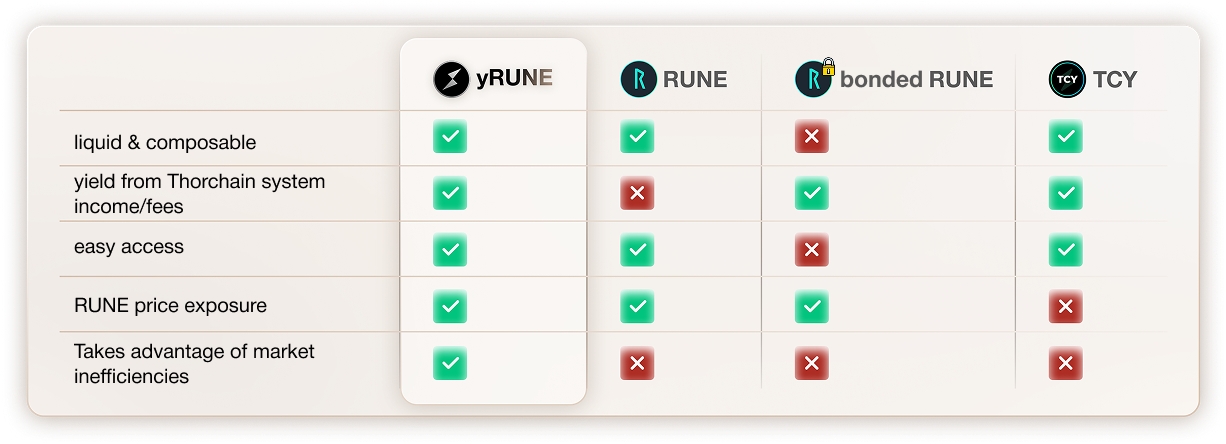Screen dimensions: 1226x444
Task: Click RUNE red cross for market inefficiencies
Action: point(637,363)
